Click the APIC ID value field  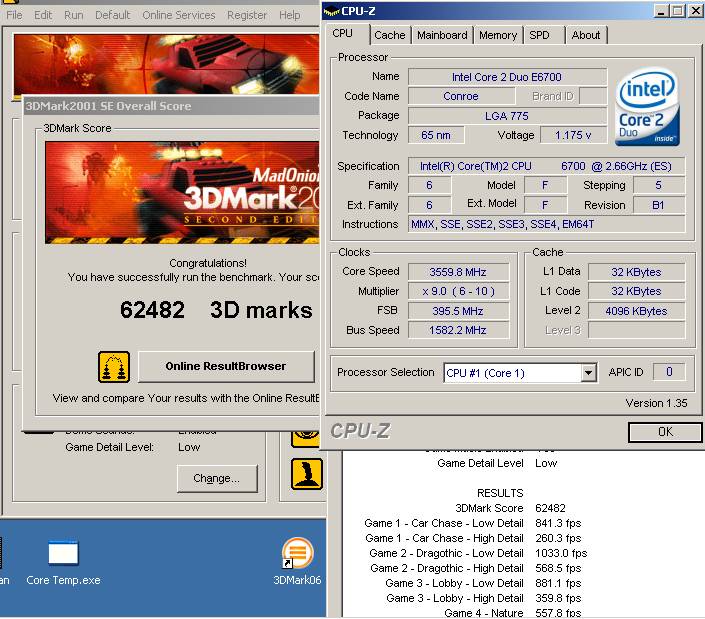[x=669, y=372]
